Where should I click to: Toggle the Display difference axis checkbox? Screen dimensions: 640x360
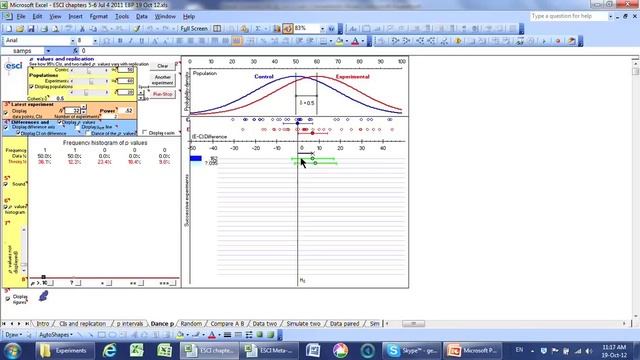(x=6, y=127)
